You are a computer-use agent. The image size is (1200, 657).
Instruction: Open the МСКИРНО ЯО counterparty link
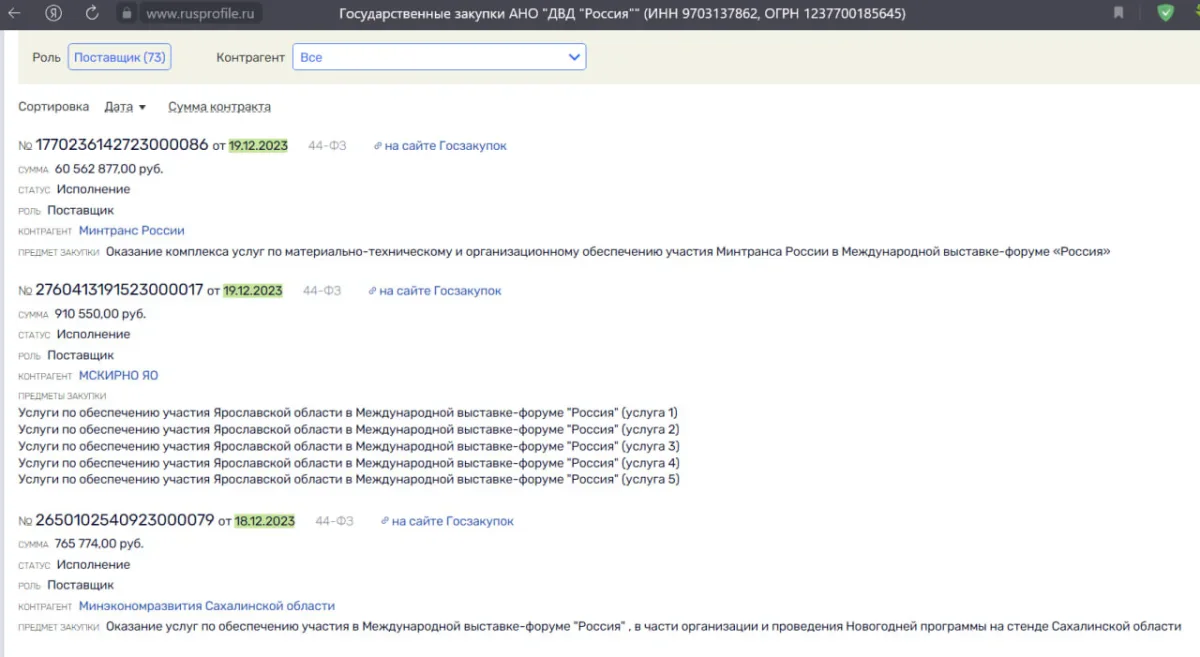tap(118, 376)
